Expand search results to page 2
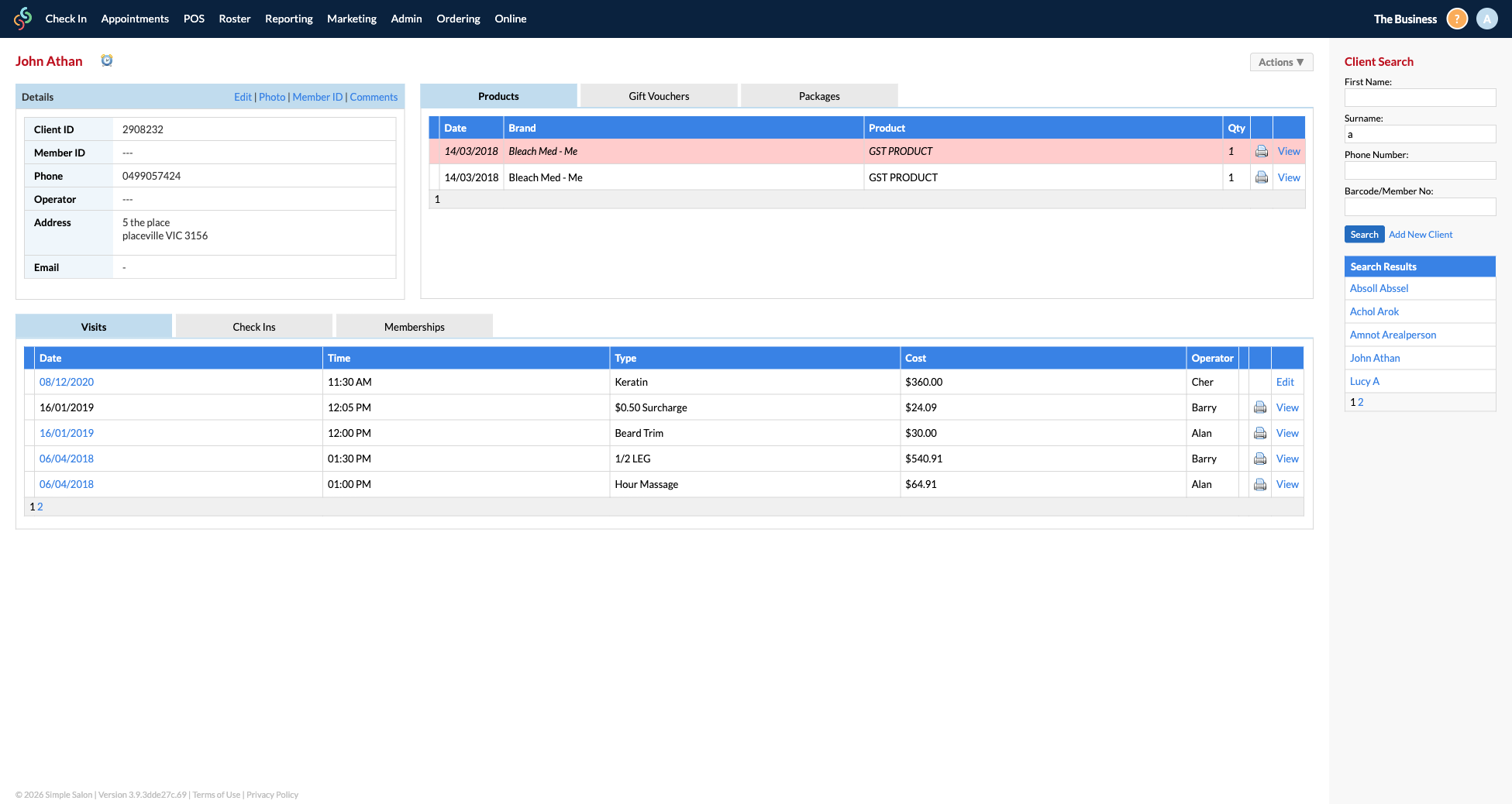The width and height of the screenshot is (1512, 804). pos(1360,402)
